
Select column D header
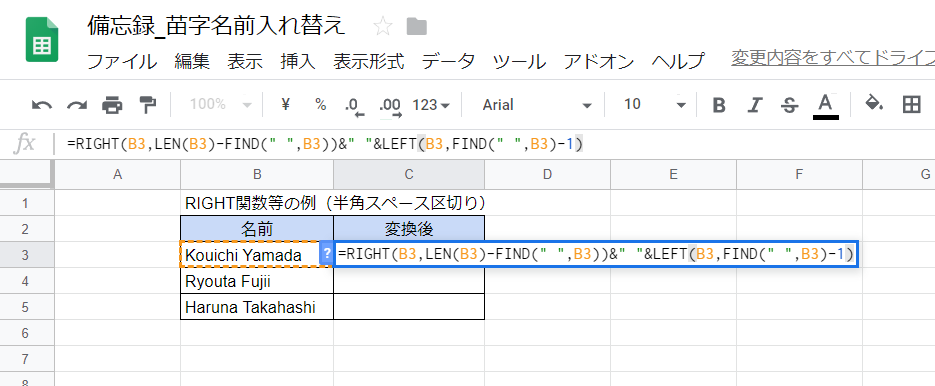547,174
